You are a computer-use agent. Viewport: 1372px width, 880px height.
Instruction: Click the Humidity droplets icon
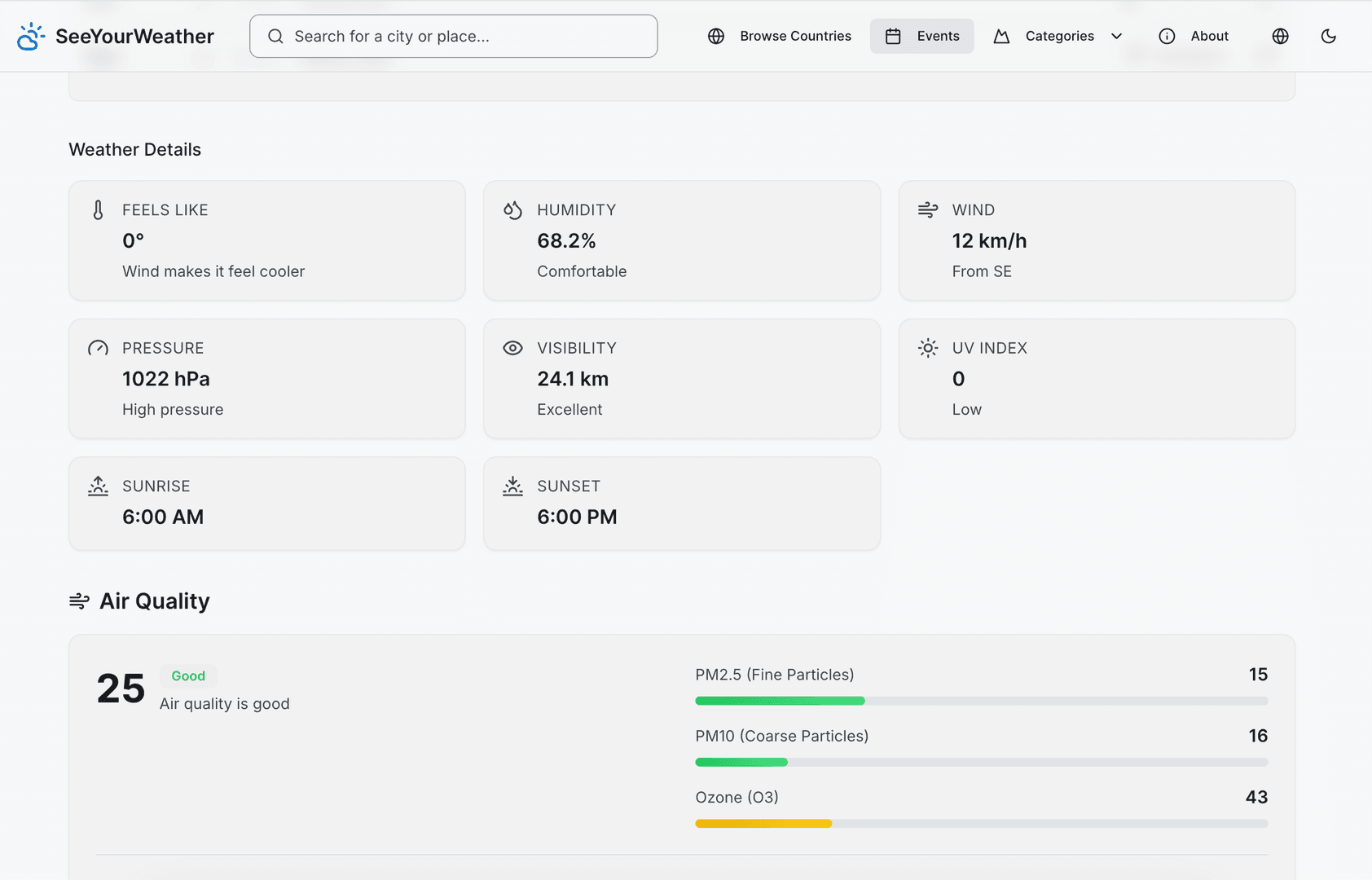click(512, 210)
